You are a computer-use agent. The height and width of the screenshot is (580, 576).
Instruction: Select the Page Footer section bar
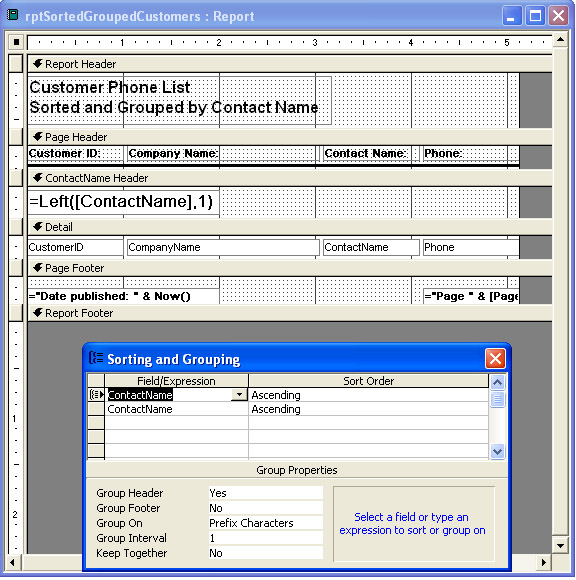pos(290,268)
